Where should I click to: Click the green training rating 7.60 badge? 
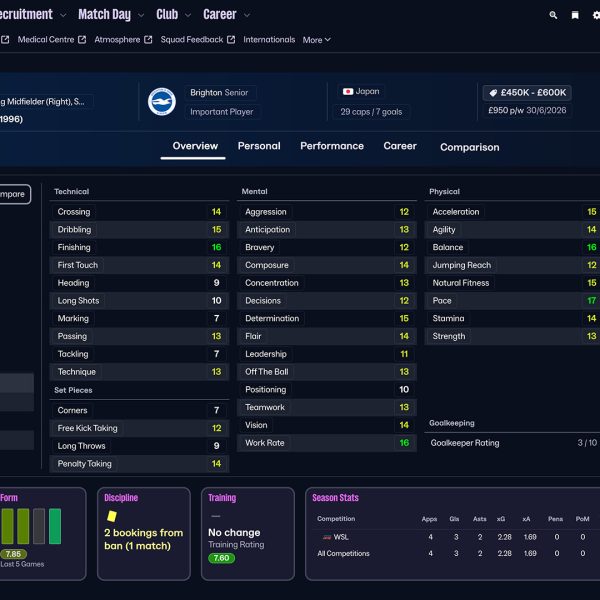point(221,558)
